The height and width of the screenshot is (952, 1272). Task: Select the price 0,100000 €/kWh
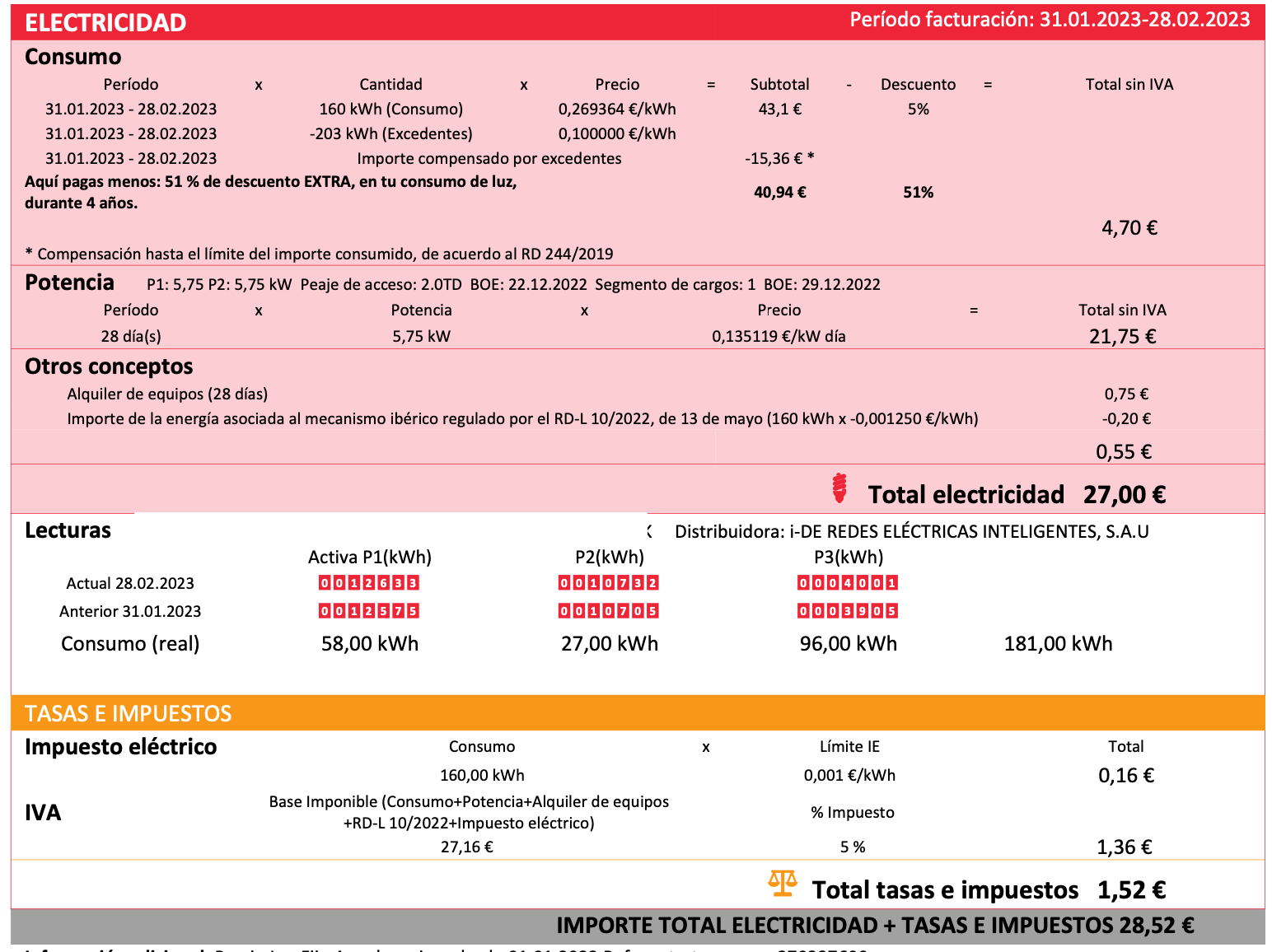tap(617, 133)
